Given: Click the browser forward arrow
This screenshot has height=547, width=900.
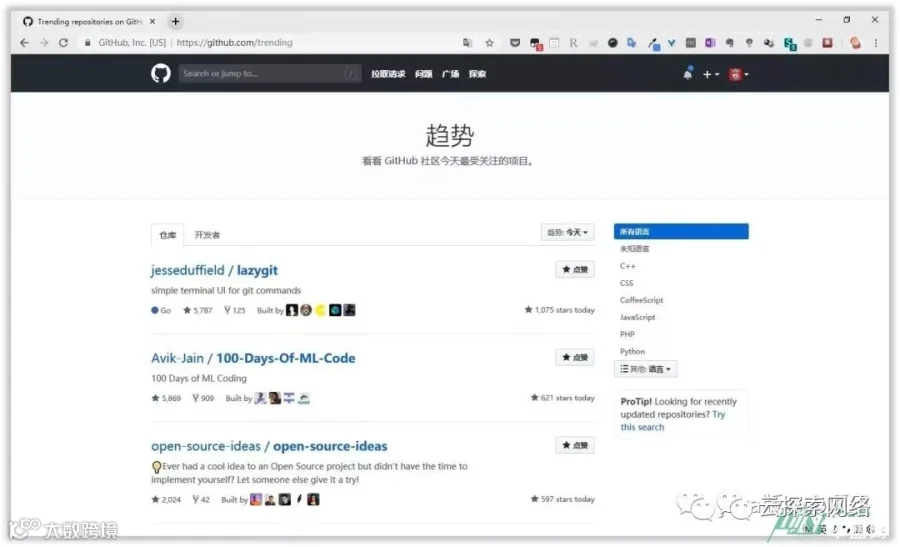Looking at the screenshot, I should (44, 42).
